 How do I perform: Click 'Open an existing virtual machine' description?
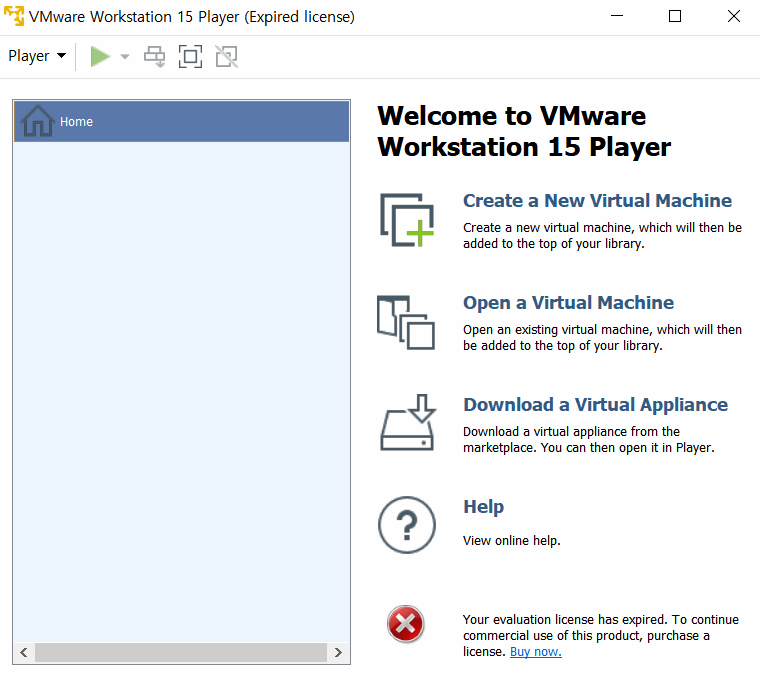tap(602, 337)
